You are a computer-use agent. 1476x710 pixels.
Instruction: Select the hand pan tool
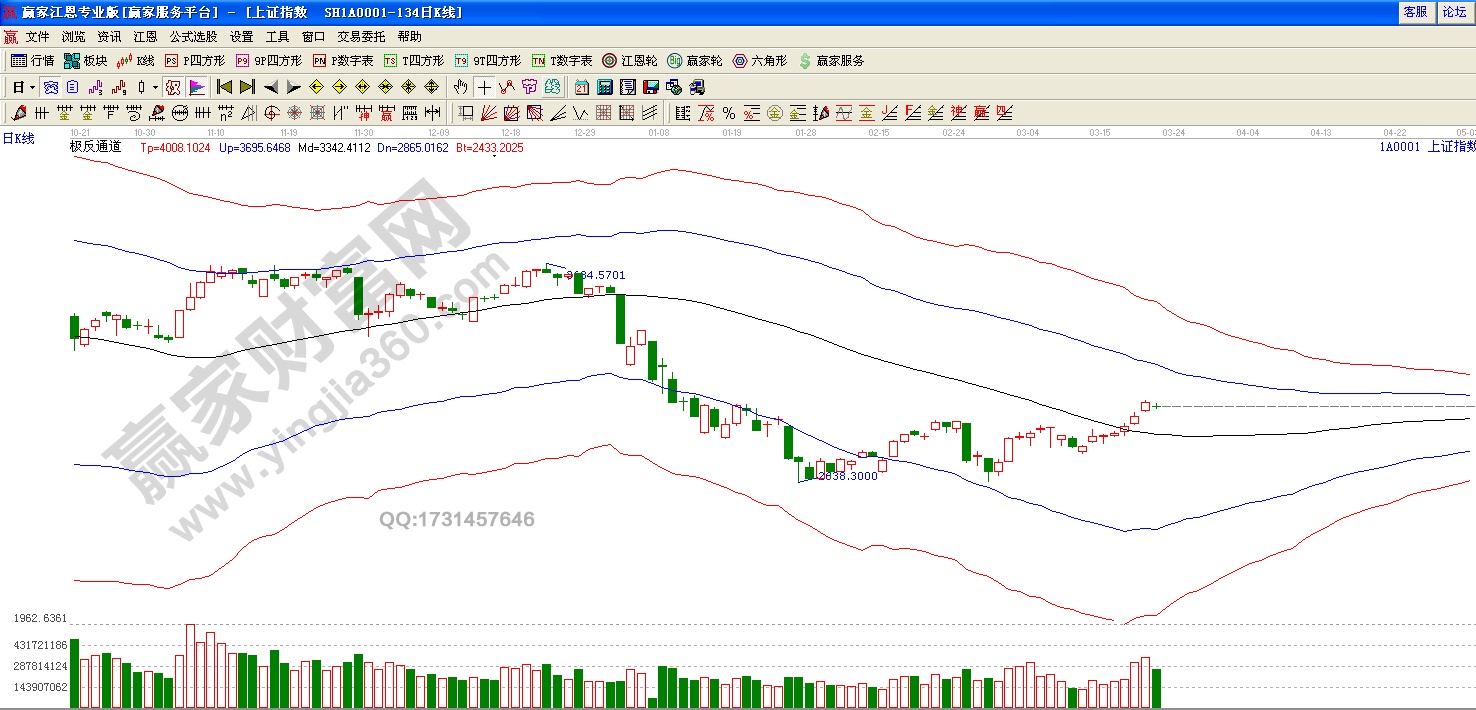point(461,87)
